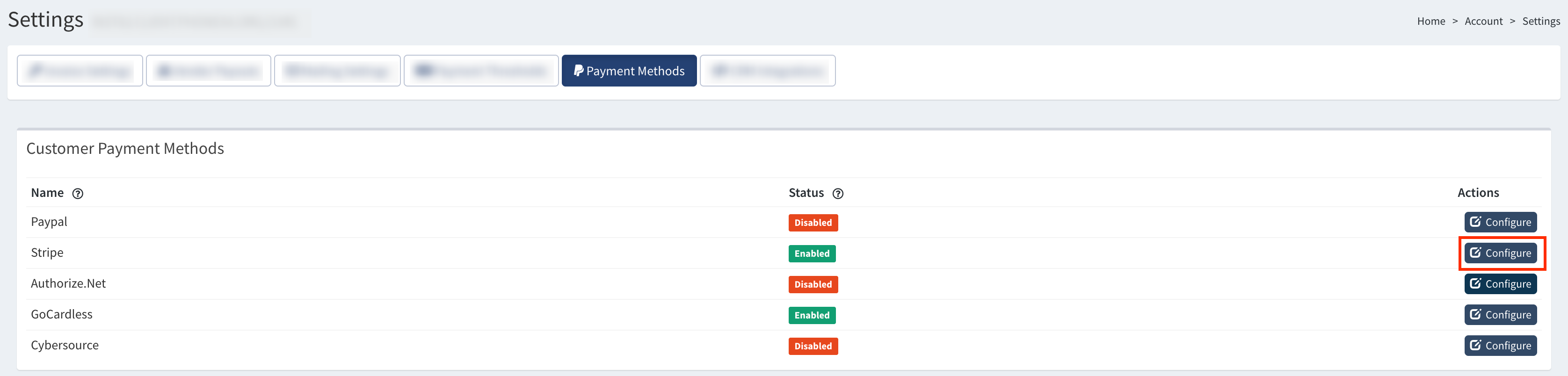Click the help icon beside Name header

(x=77, y=194)
